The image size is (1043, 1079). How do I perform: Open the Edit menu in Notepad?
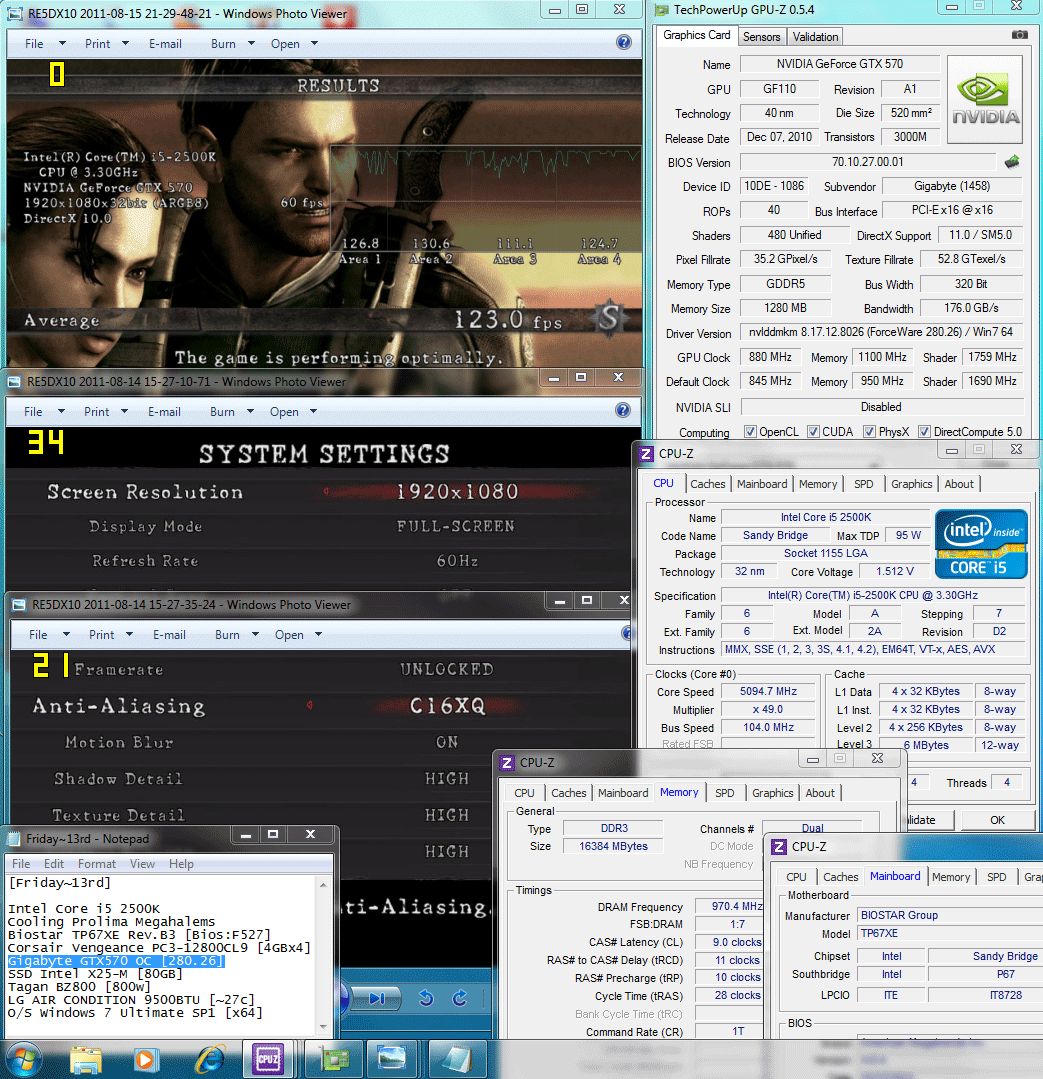pyautogui.click(x=54, y=864)
